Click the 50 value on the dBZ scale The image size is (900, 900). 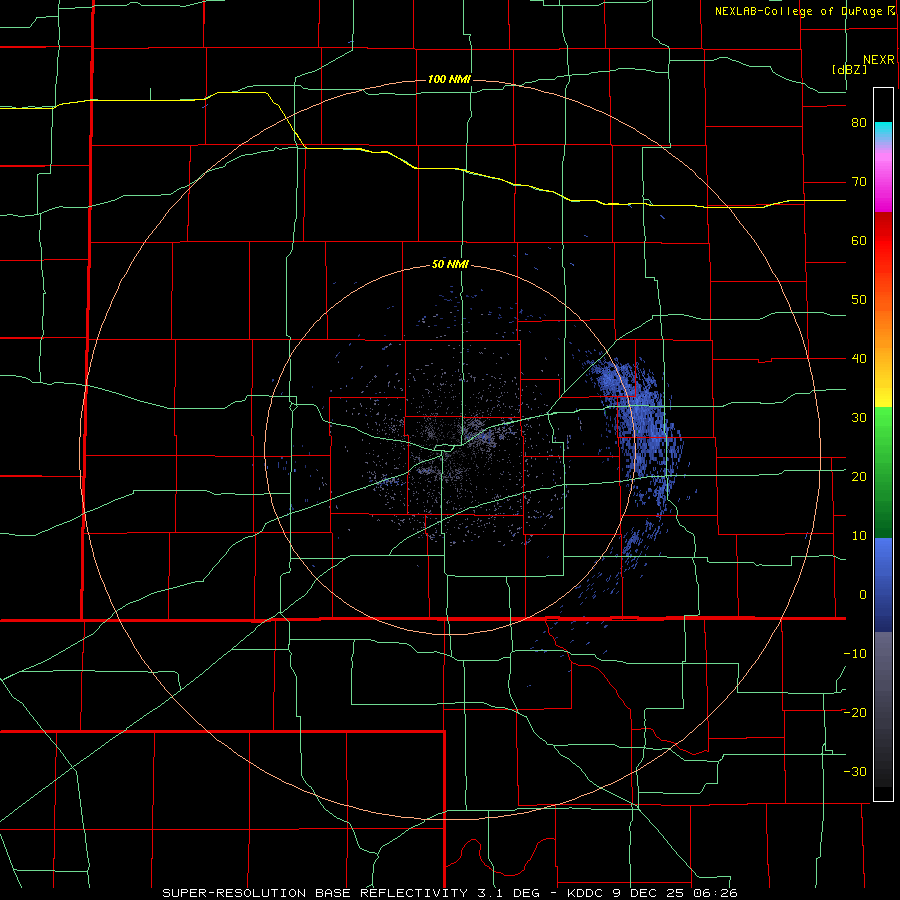[x=859, y=300]
